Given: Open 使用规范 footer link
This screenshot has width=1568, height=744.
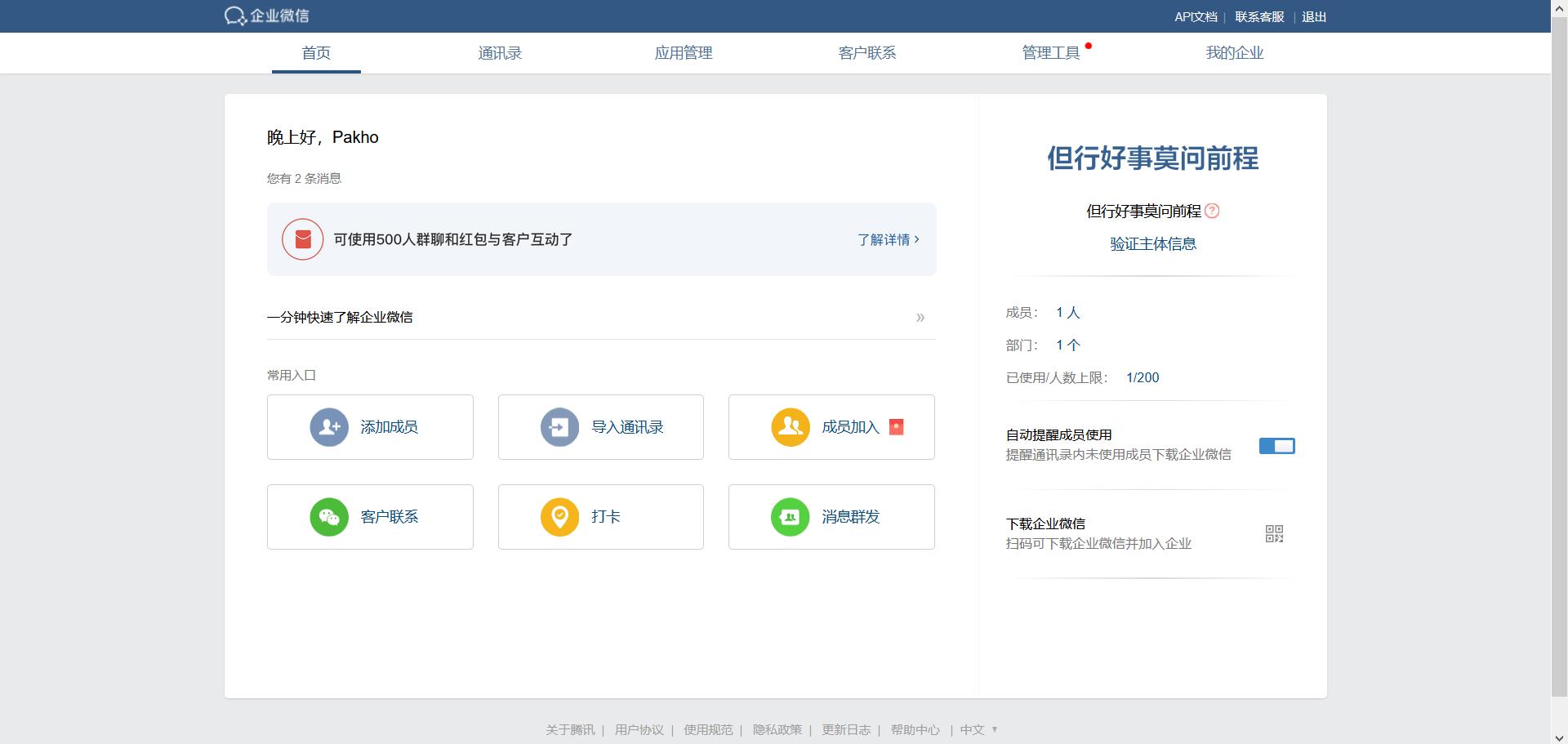Looking at the screenshot, I should tap(708, 729).
